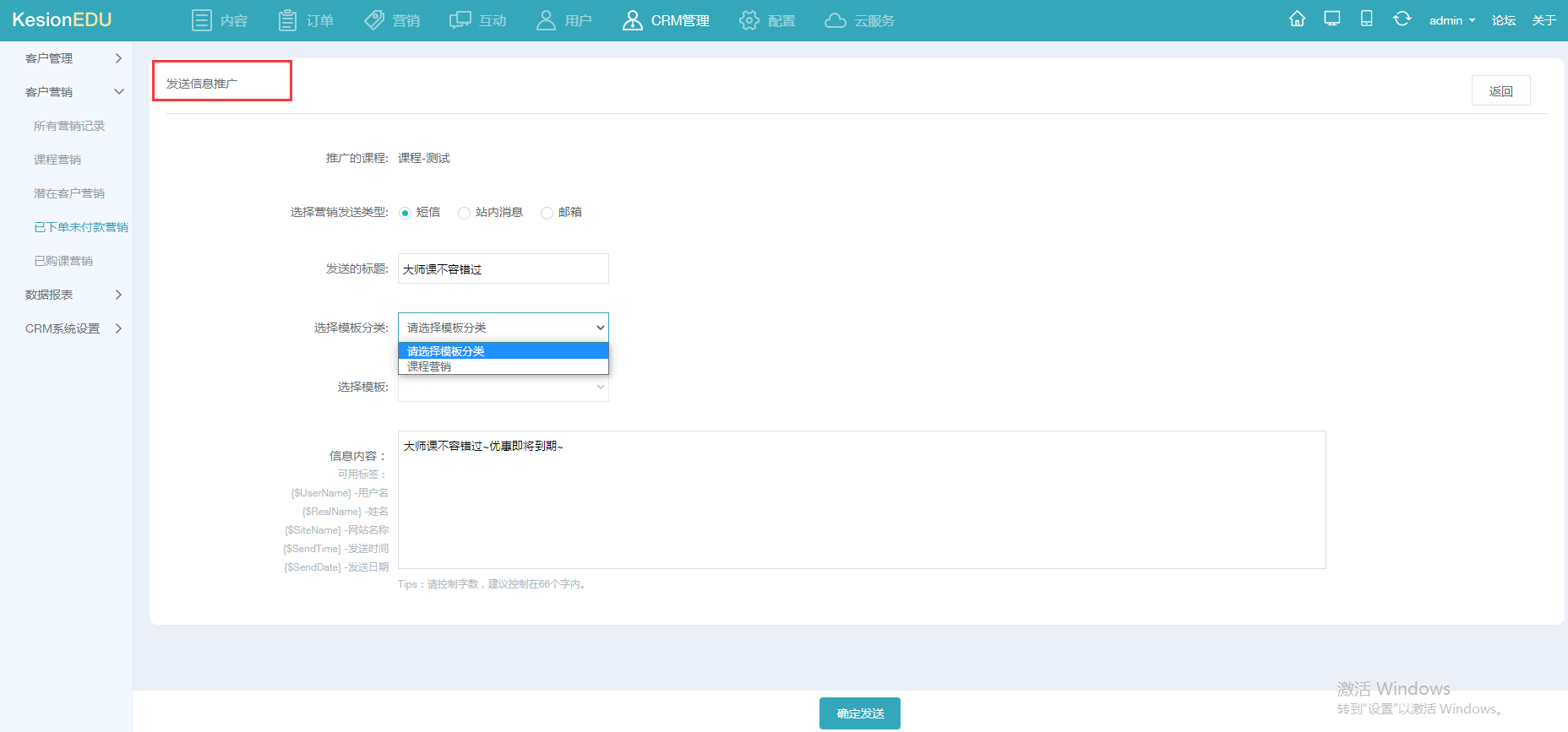Image resolution: width=1568 pixels, height=732 pixels.
Task: Click the 返回 button
Action: [x=1500, y=91]
